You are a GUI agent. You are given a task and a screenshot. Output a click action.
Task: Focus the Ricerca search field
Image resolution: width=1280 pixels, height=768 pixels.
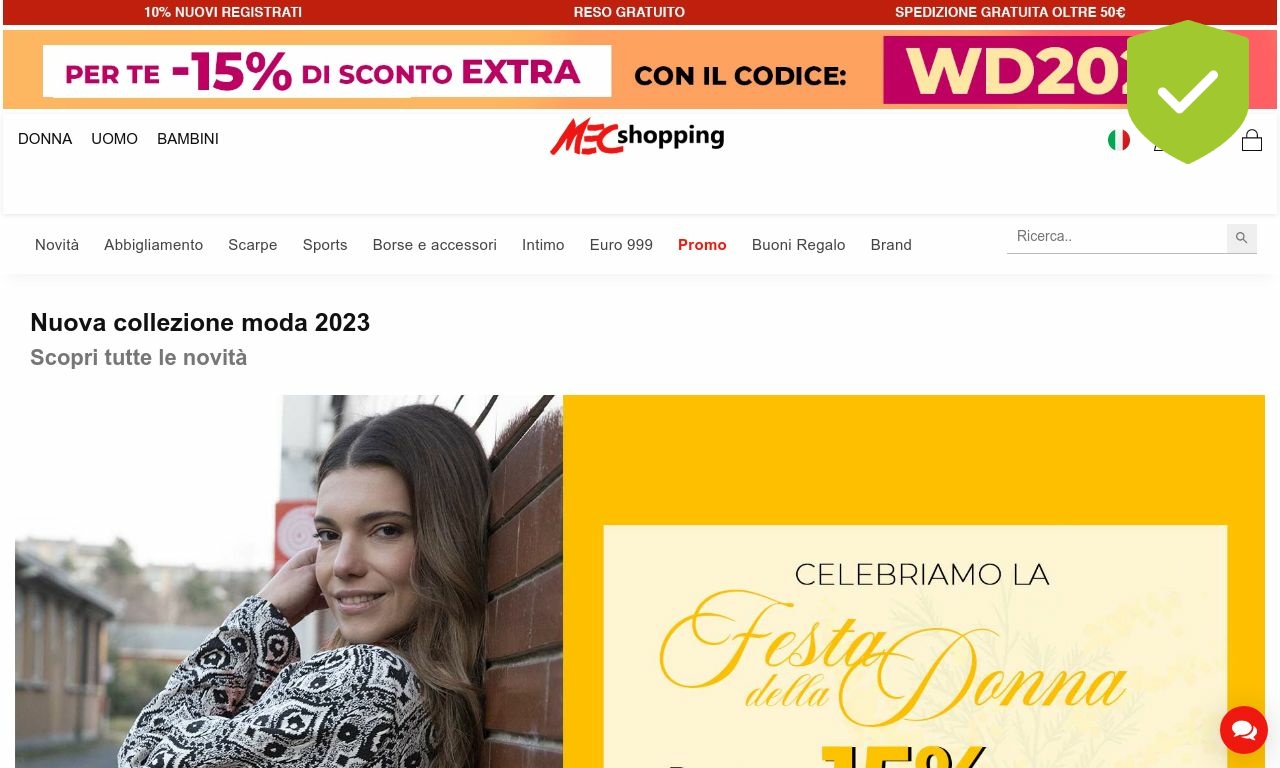click(1117, 237)
